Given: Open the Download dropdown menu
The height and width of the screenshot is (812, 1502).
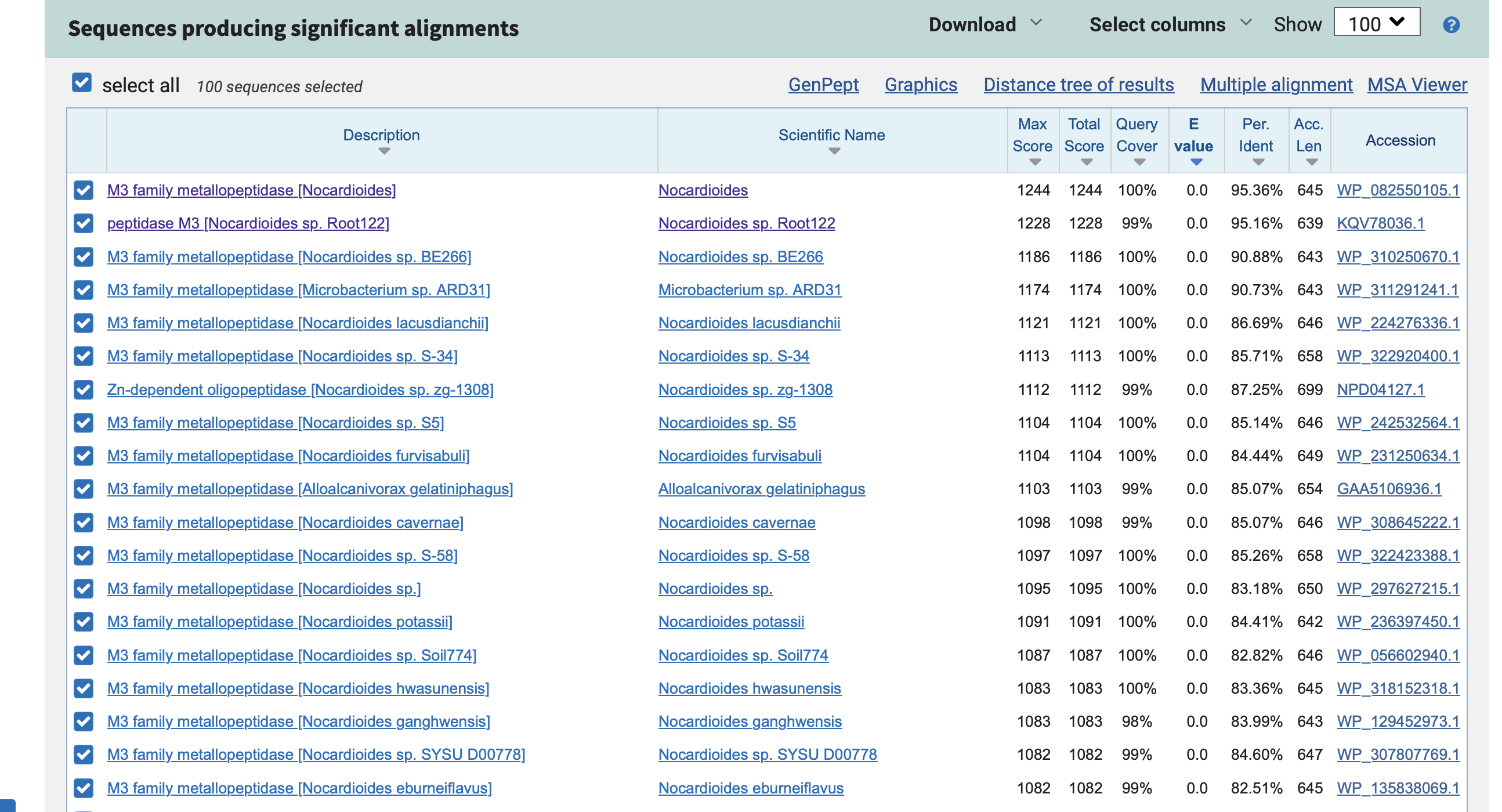Looking at the screenshot, I should (x=985, y=24).
